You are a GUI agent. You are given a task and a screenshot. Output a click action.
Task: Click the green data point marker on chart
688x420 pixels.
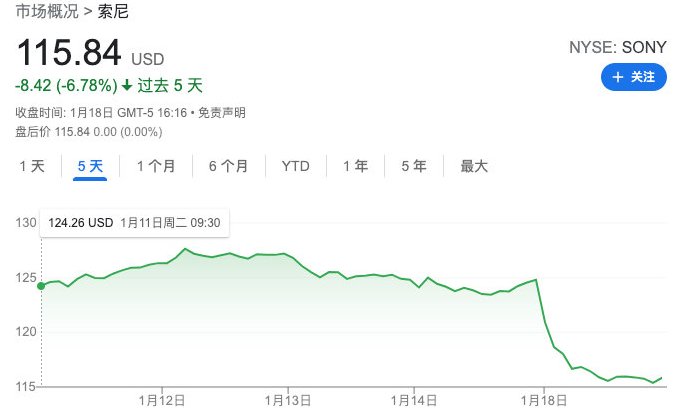point(41,286)
